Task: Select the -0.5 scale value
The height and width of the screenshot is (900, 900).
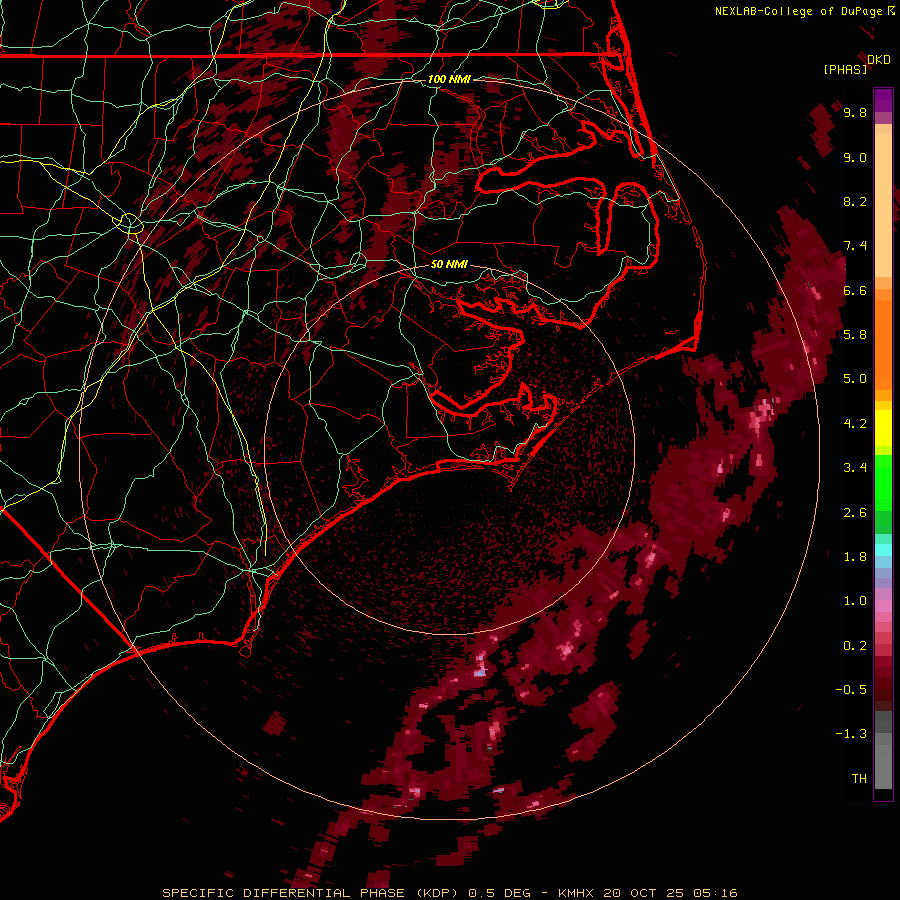Action: pos(851,690)
